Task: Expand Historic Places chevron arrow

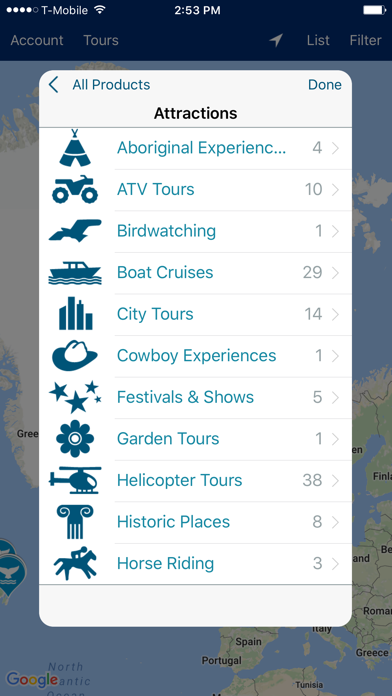Action: pos(335,522)
